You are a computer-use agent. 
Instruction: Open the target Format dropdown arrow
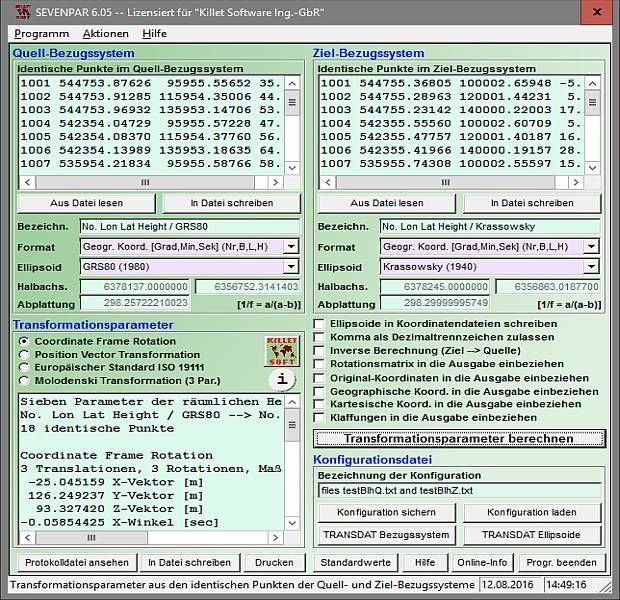(x=591, y=247)
